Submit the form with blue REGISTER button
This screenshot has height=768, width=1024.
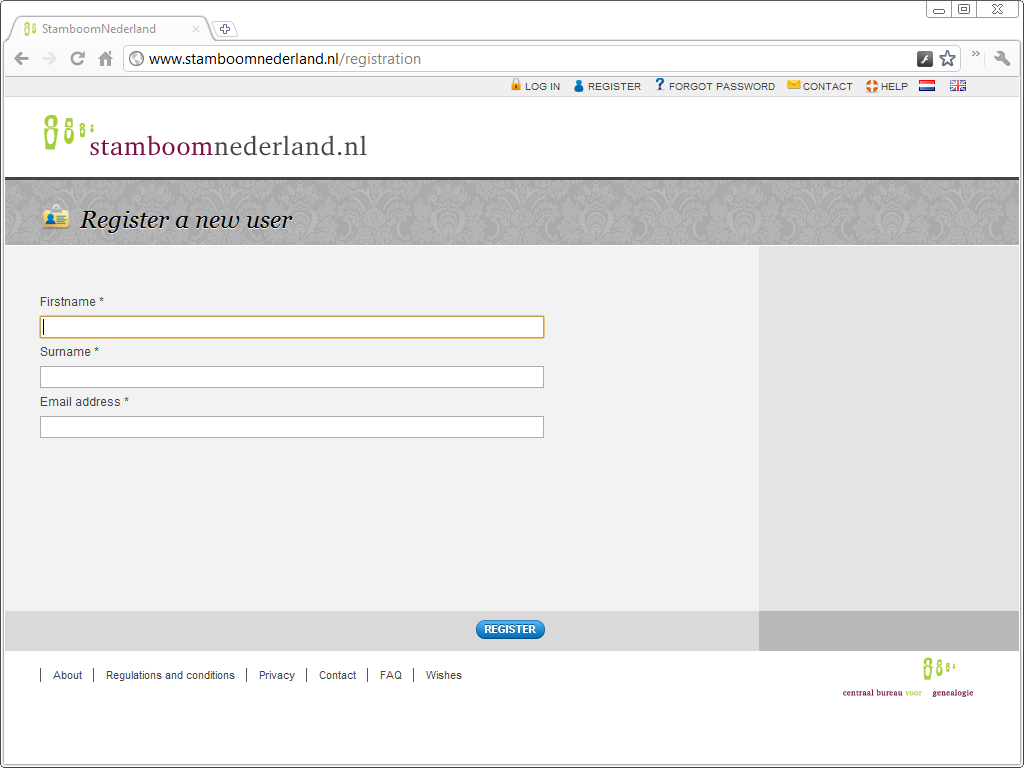[510, 630]
